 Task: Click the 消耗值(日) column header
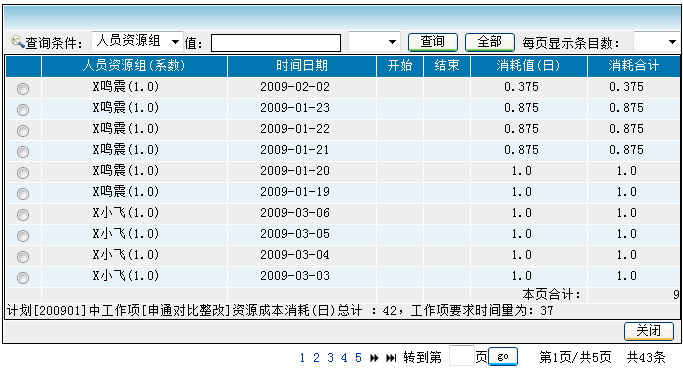pyautogui.click(x=529, y=66)
